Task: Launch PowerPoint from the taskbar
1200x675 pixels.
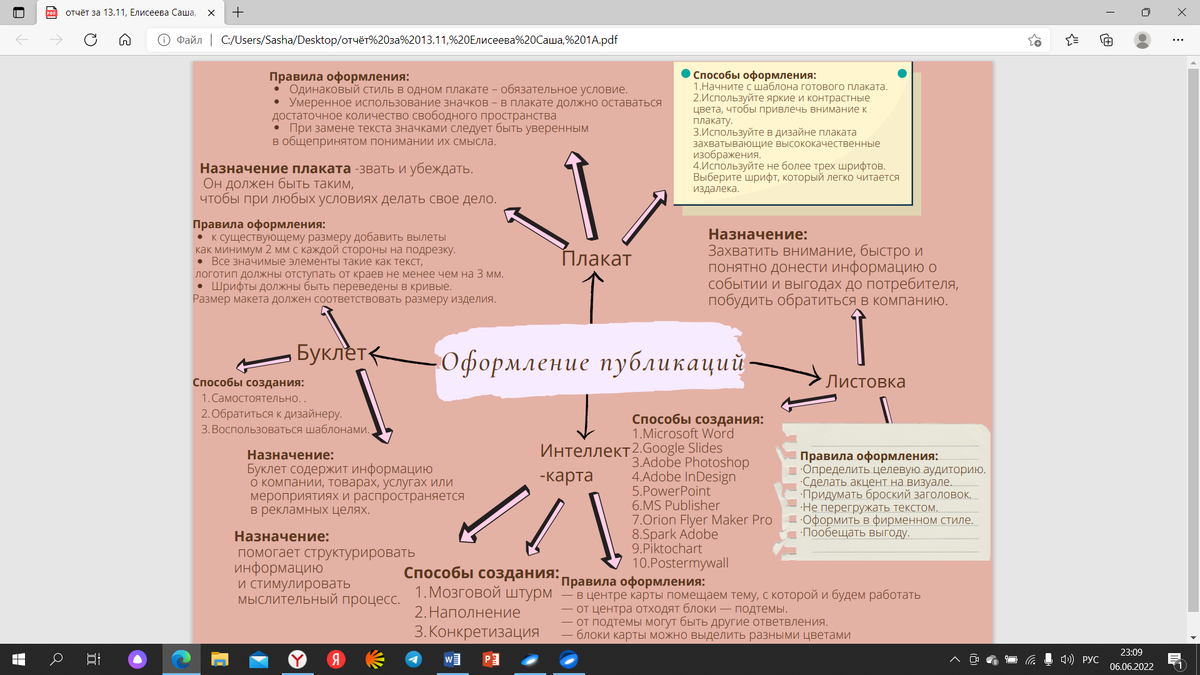Action: click(489, 661)
